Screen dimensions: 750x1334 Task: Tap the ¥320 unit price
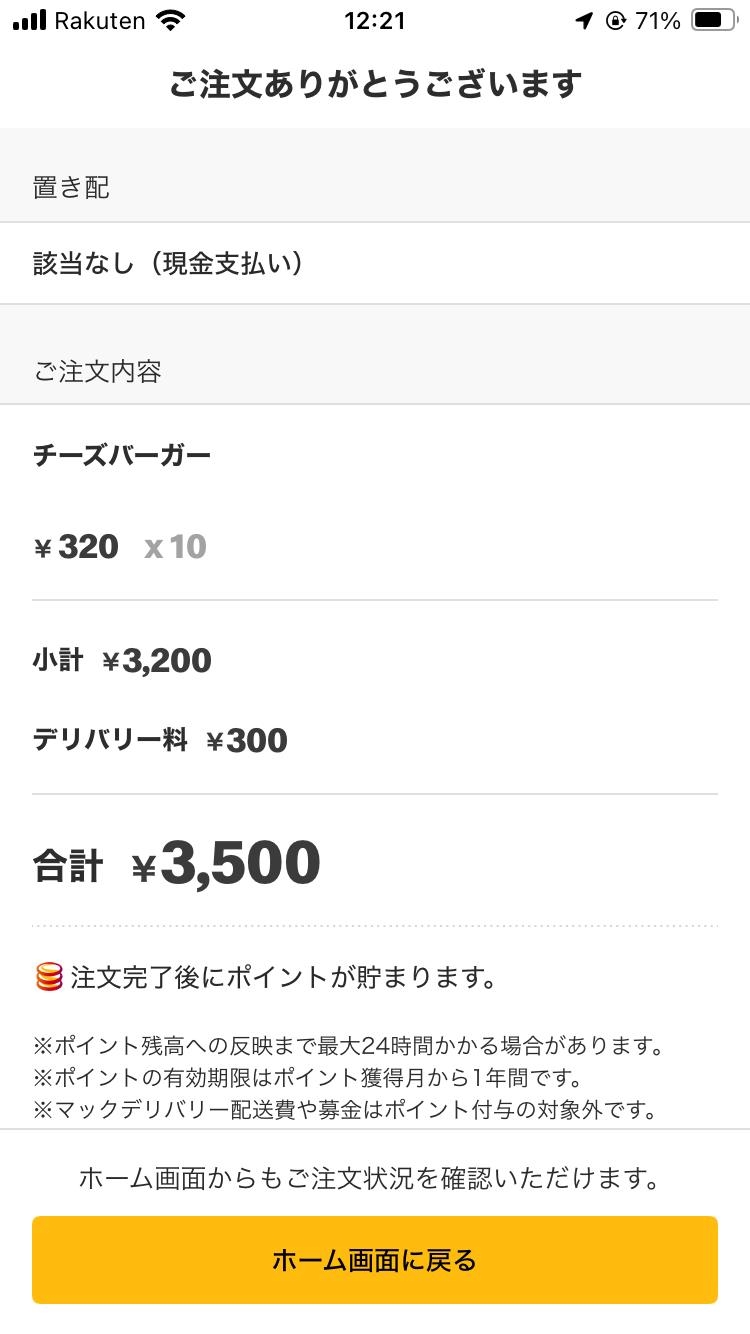76,546
